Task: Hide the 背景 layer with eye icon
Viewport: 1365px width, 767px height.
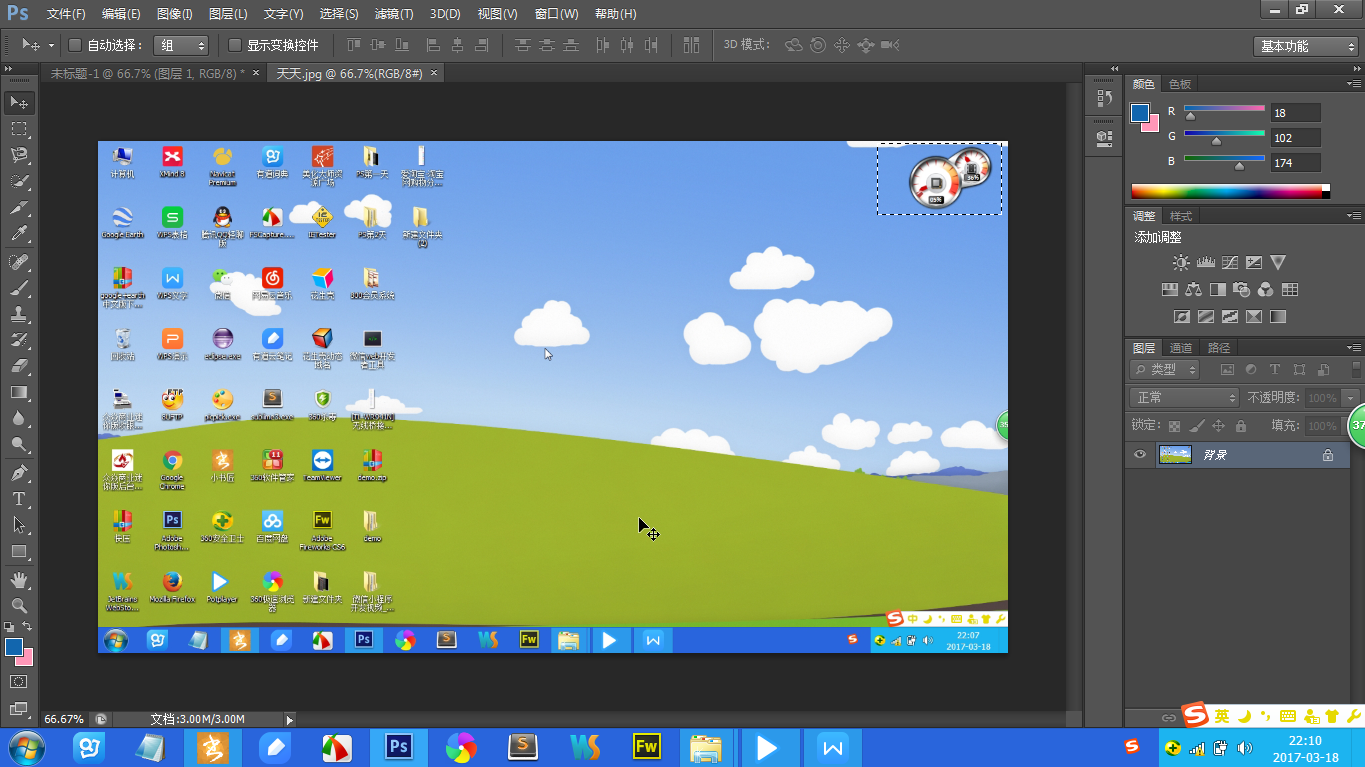Action: click(x=1139, y=455)
